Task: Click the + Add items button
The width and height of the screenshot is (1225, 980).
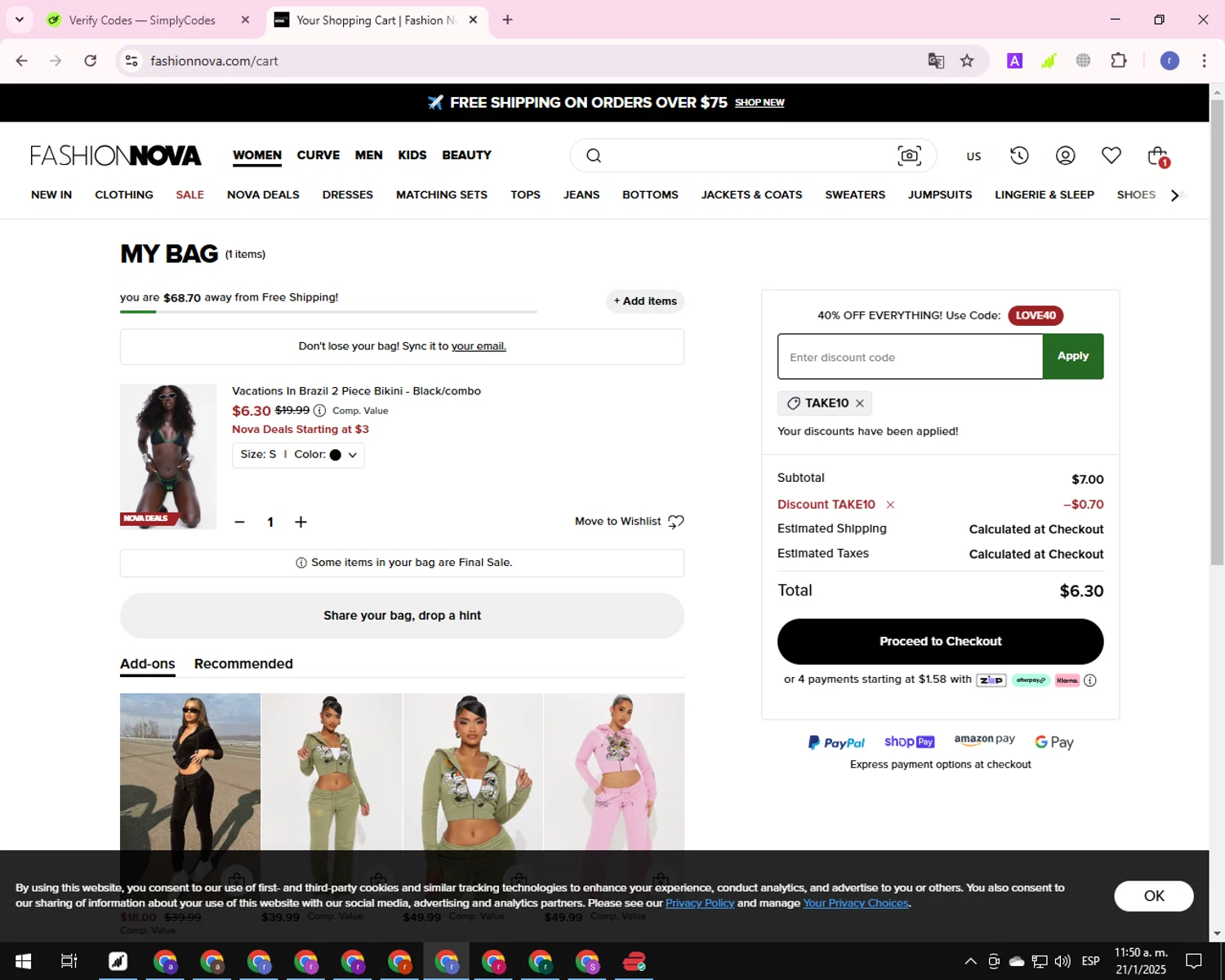Action: click(x=645, y=301)
